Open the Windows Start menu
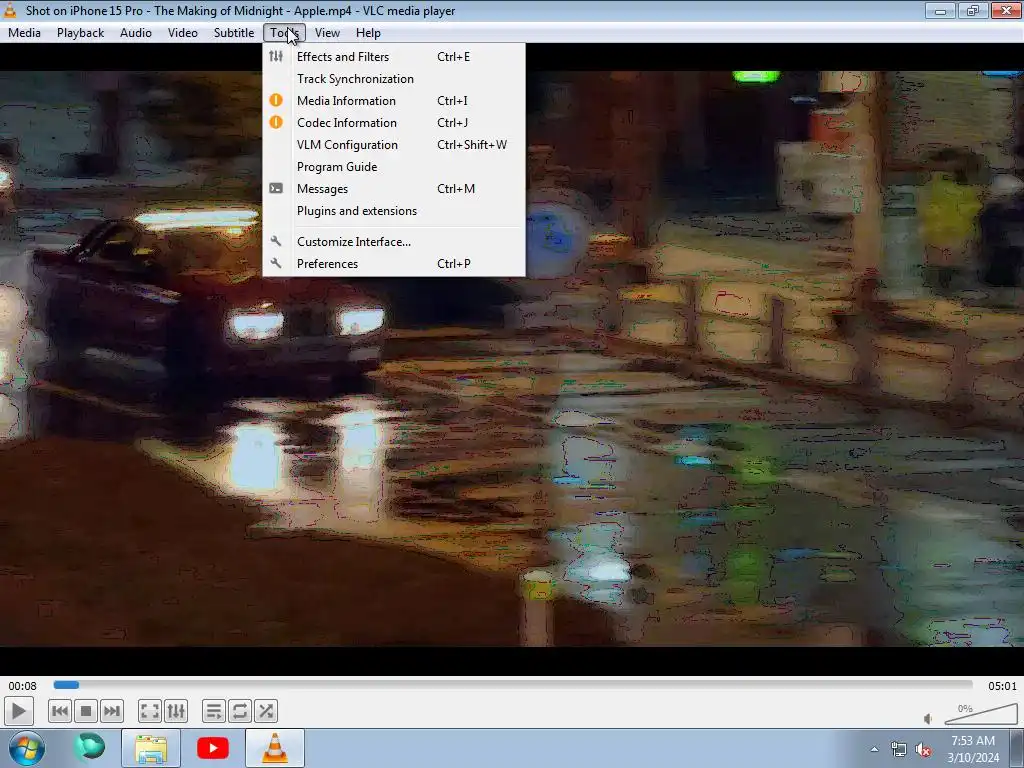 [x=27, y=748]
